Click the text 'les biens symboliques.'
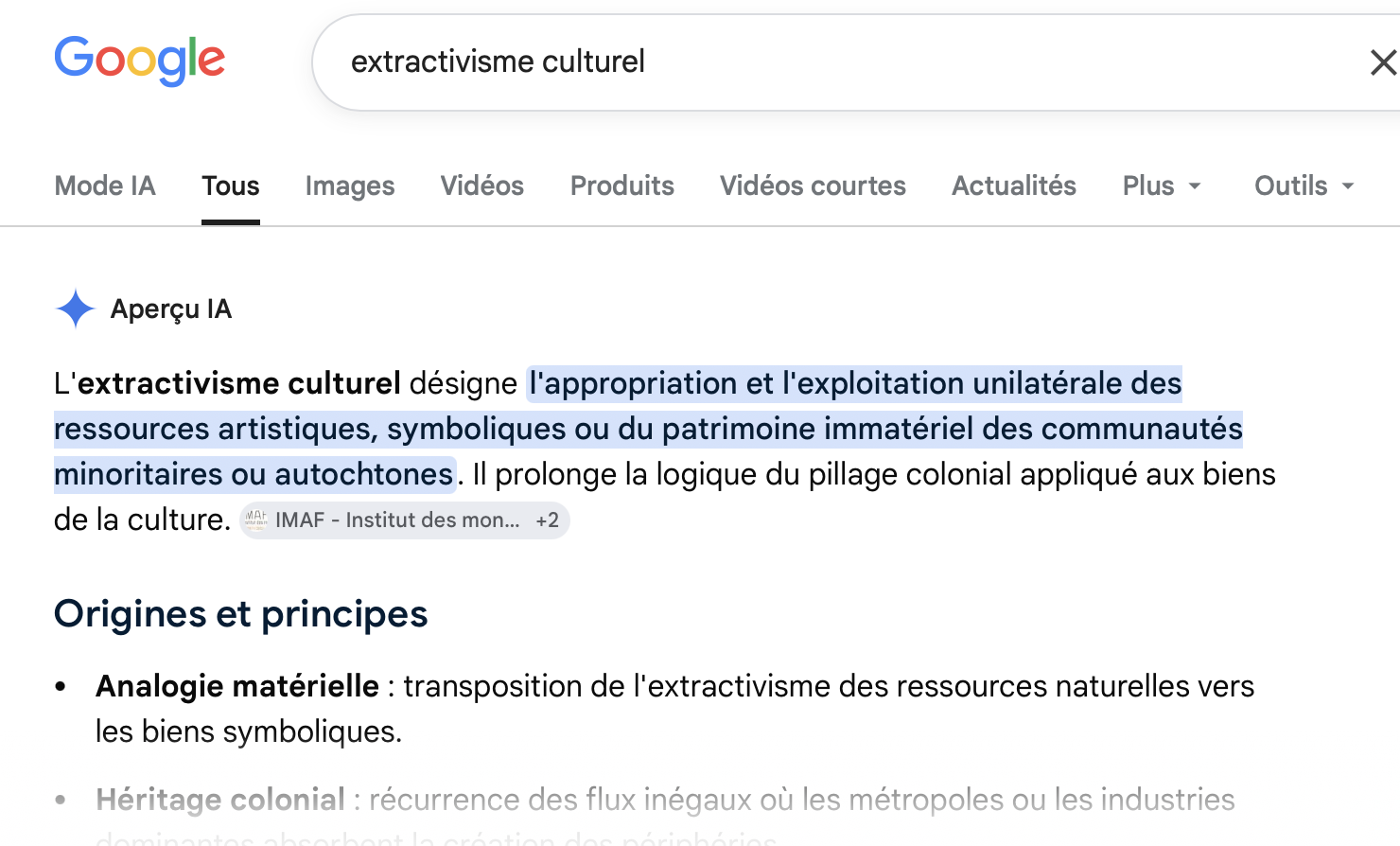1400x846 pixels. coord(249,731)
